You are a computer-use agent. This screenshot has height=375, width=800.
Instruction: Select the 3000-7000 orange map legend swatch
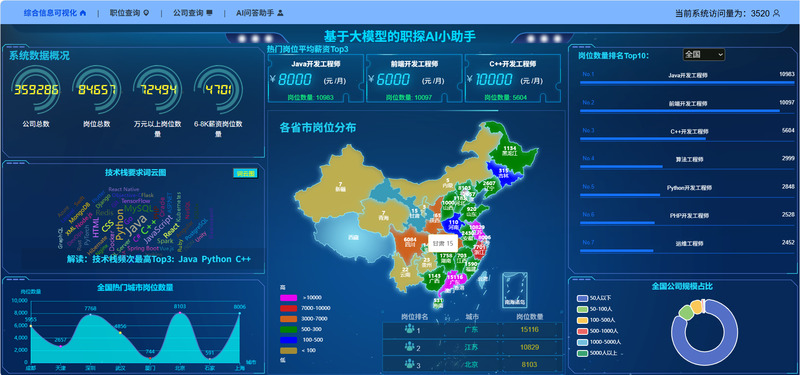(x=288, y=319)
